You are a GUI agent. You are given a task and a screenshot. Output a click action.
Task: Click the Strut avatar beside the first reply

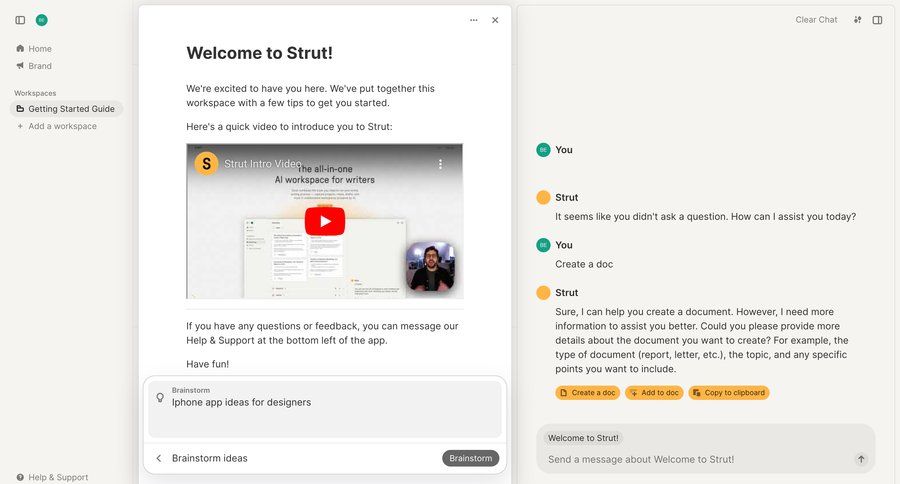point(543,198)
